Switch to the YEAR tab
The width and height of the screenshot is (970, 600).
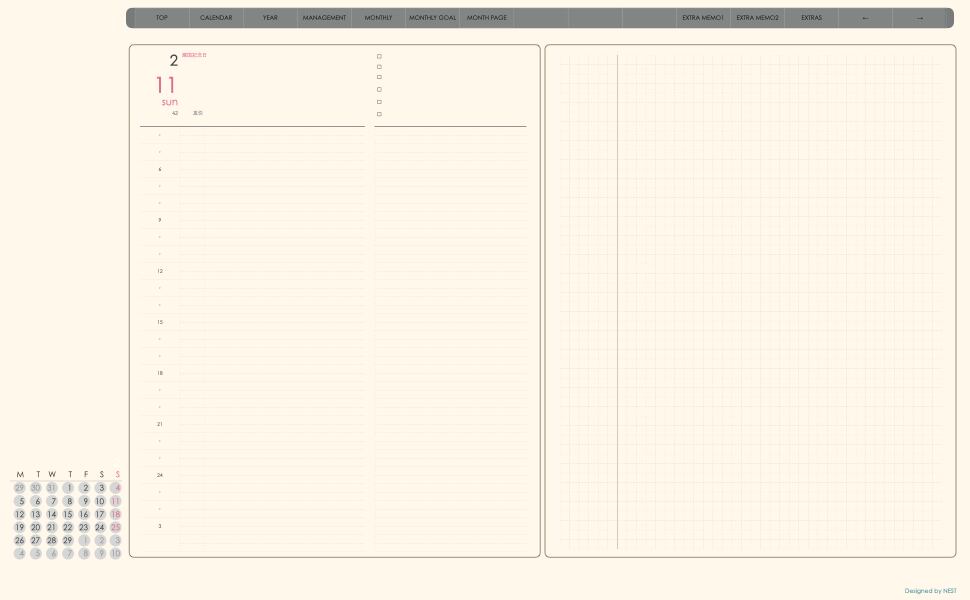pyautogui.click(x=270, y=18)
